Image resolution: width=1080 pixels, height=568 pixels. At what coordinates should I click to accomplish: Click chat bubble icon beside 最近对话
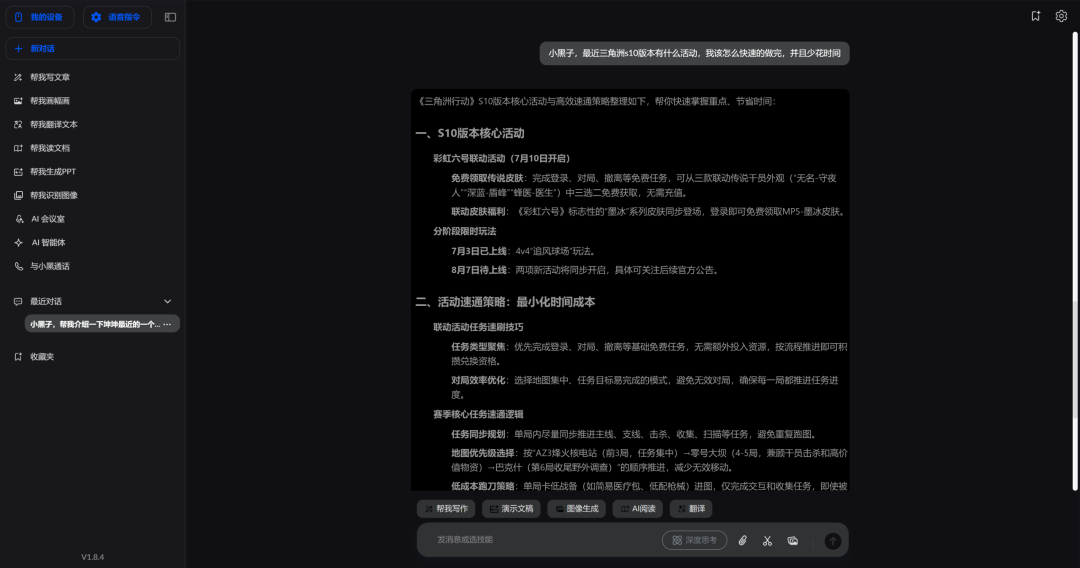[18, 302]
